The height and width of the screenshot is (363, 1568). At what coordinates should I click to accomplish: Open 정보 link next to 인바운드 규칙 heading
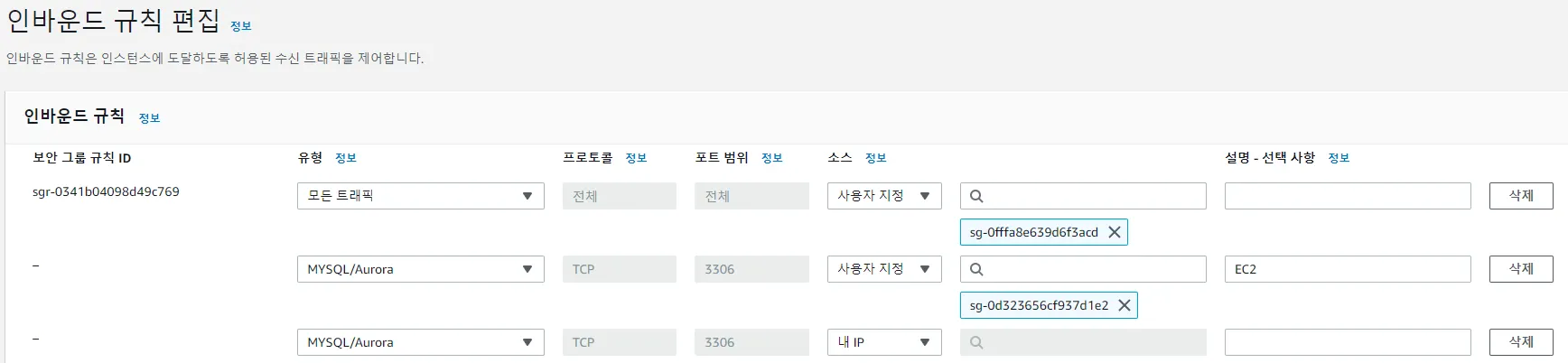pos(149,118)
